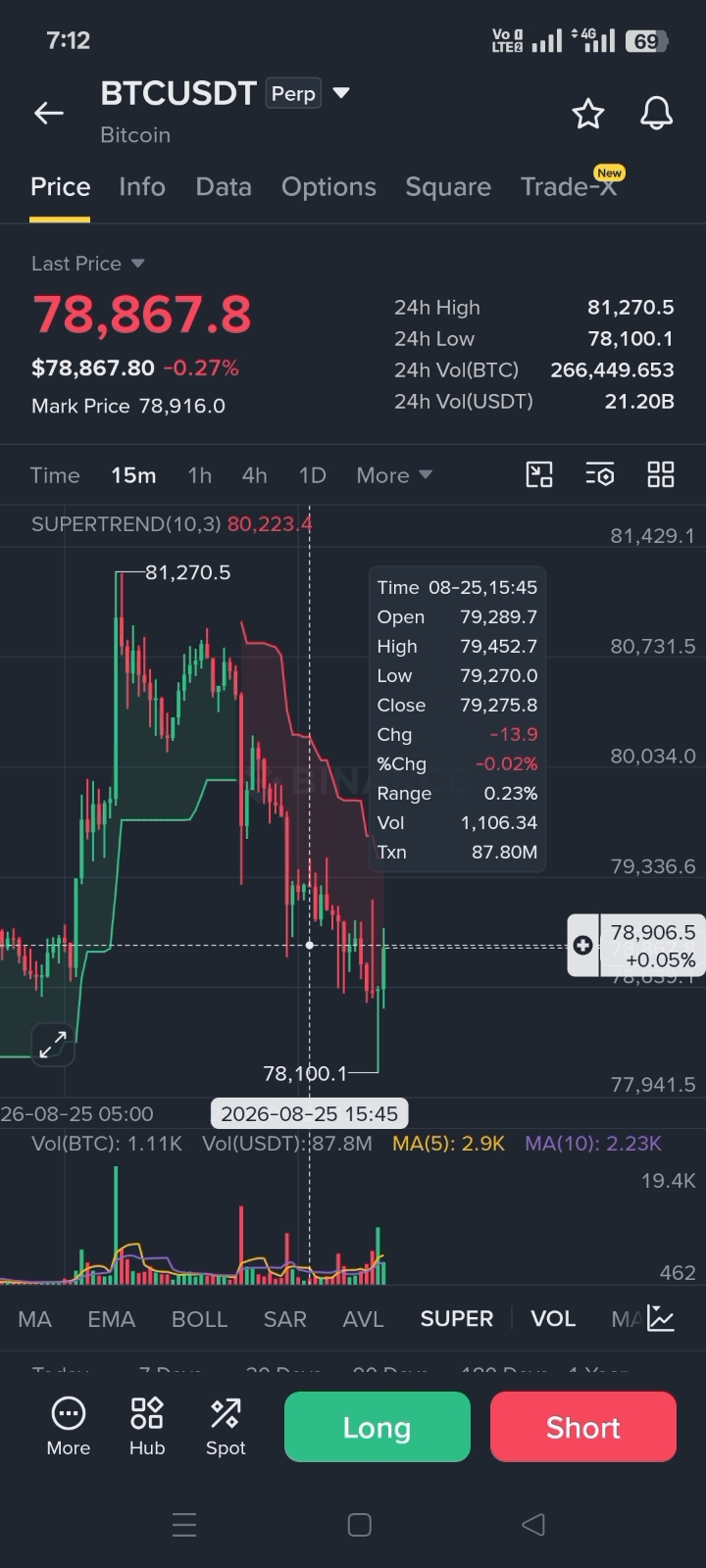Viewport: 706px width, 1568px height.
Task: Tap the red Short button
Action: [583, 1427]
